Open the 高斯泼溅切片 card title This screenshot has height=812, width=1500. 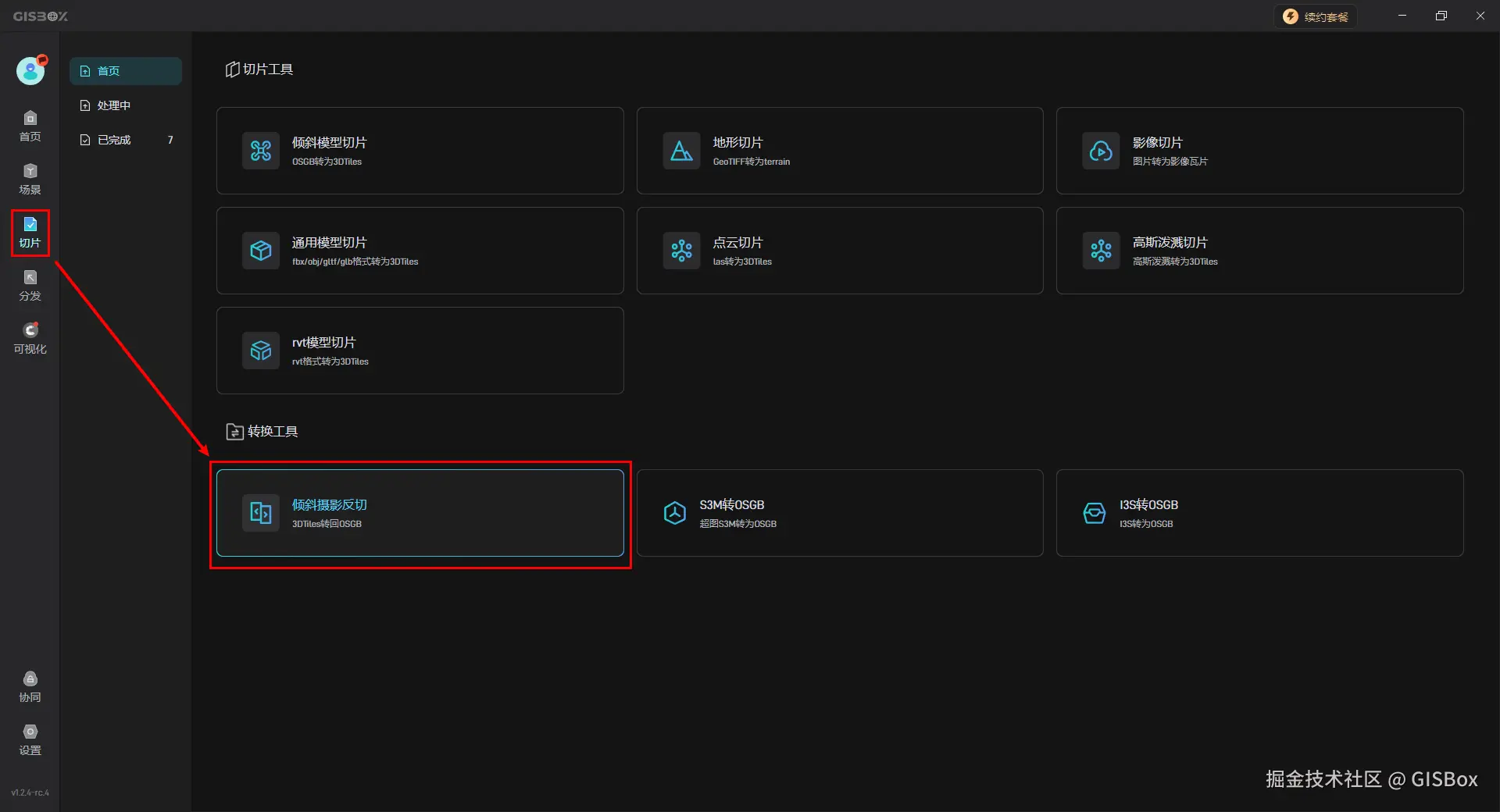pos(1170,243)
